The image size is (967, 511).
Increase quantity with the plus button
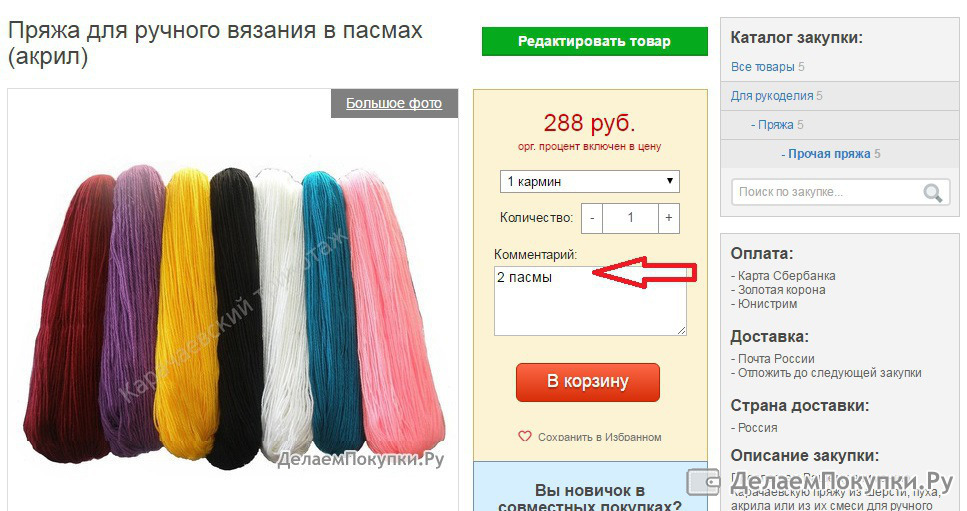coord(669,218)
